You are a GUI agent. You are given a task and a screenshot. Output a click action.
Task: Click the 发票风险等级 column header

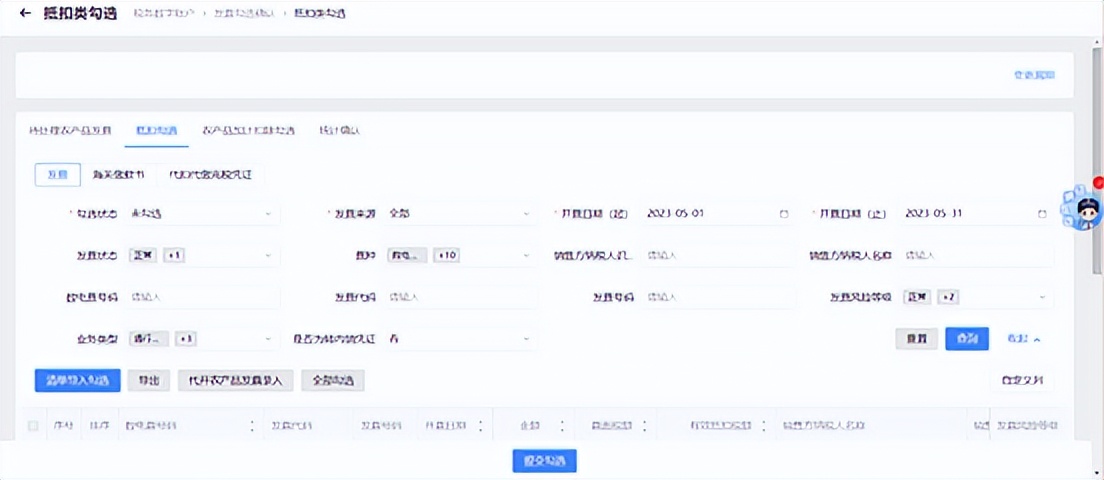click(x=1025, y=427)
